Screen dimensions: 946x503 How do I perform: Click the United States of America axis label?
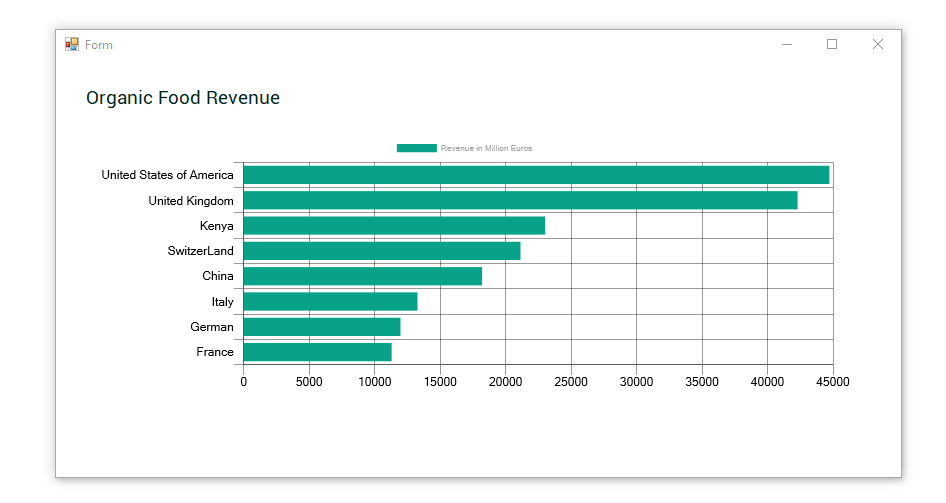tap(167, 175)
